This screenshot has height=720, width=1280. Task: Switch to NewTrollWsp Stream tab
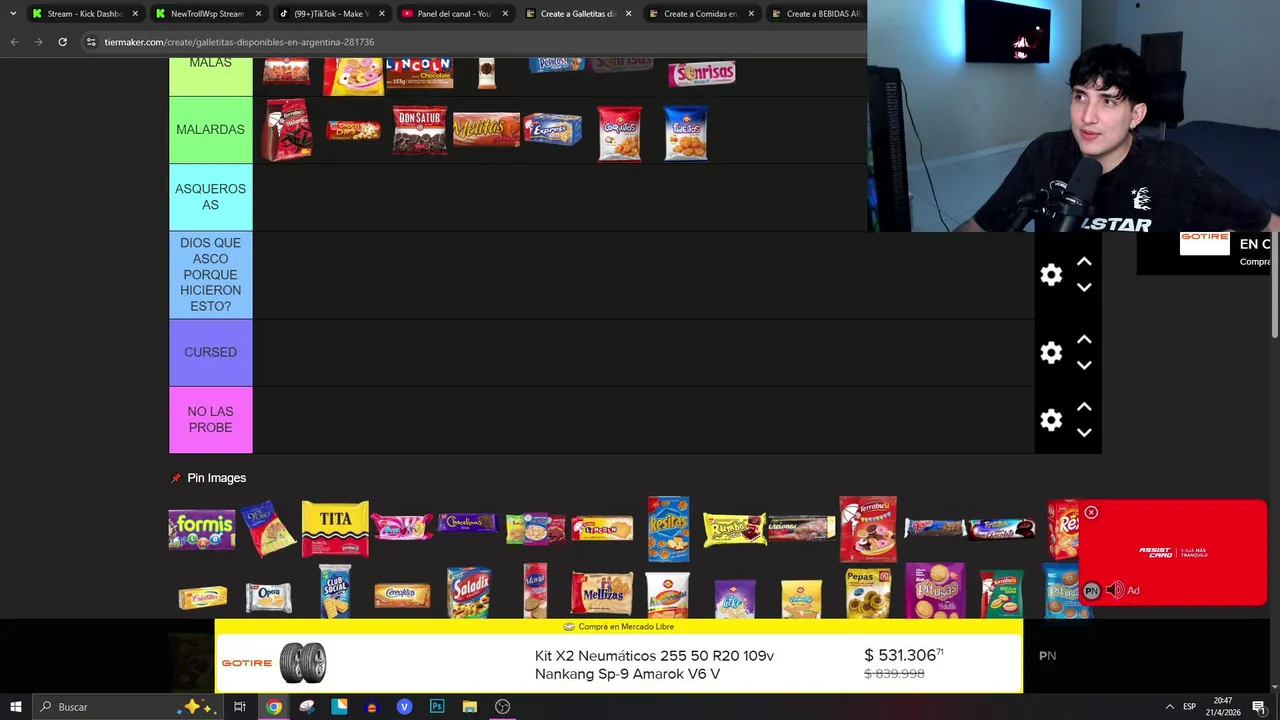coord(208,14)
